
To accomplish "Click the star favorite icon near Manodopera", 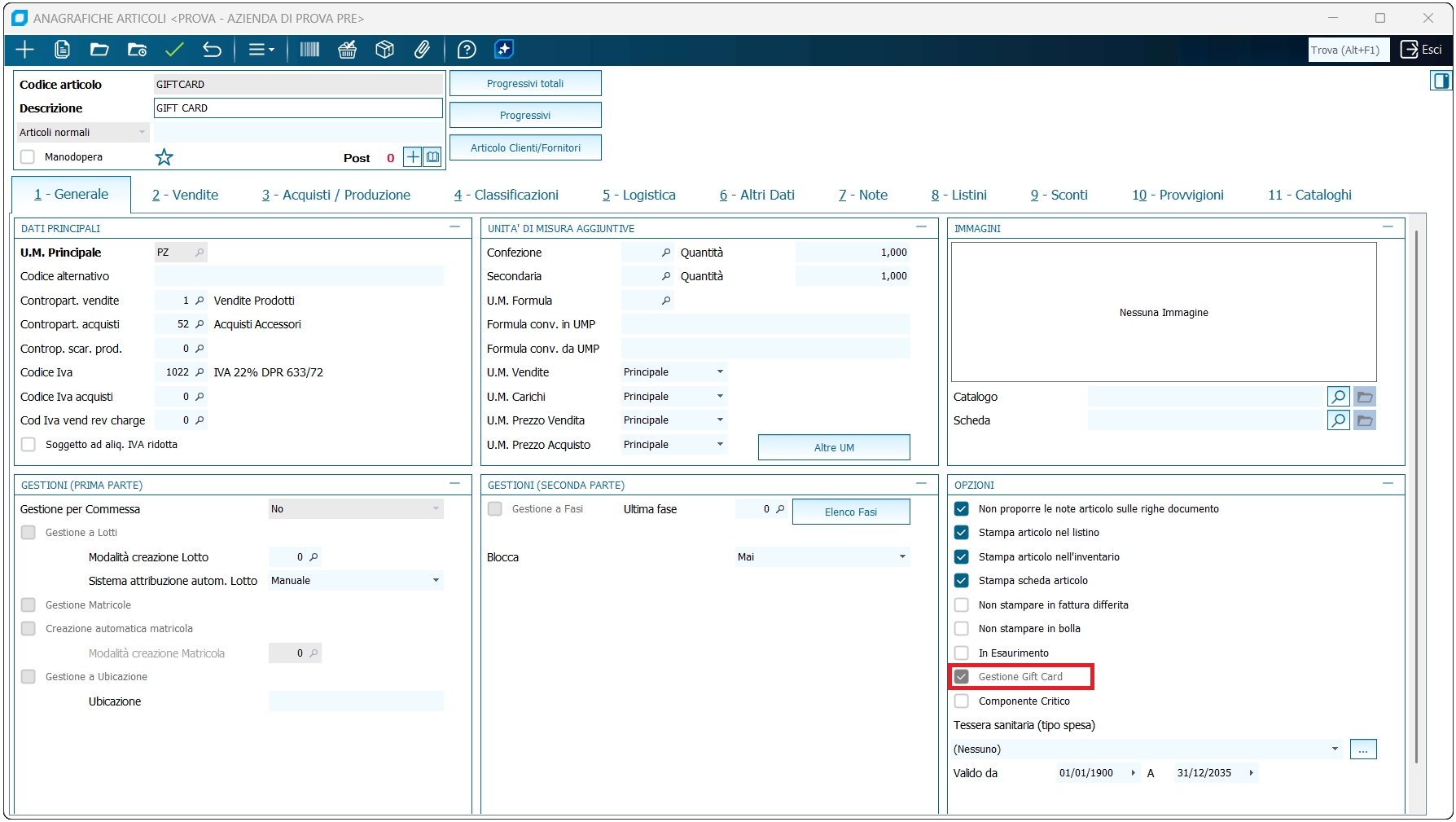I will pyautogui.click(x=164, y=157).
